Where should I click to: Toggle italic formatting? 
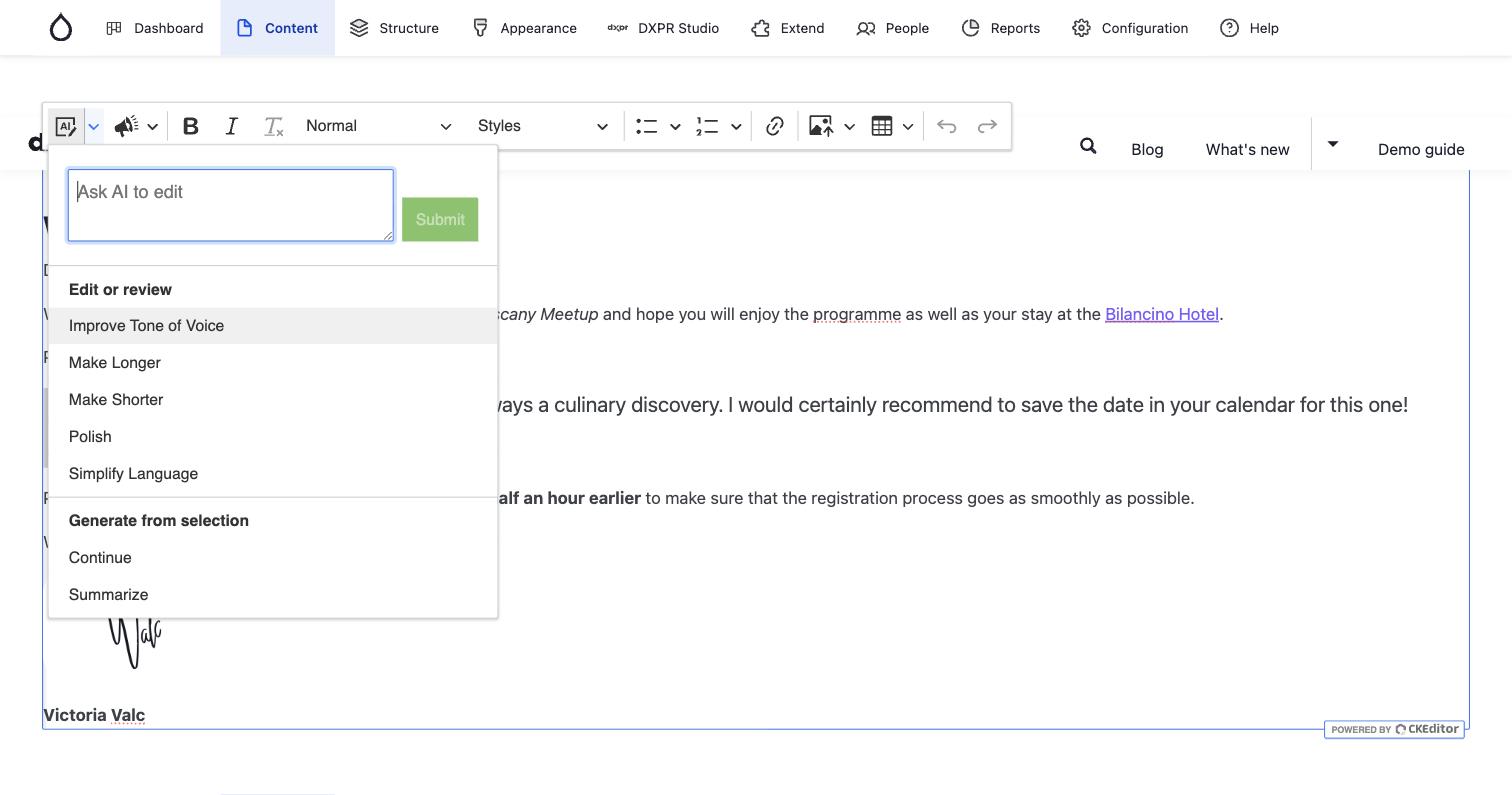(x=232, y=126)
